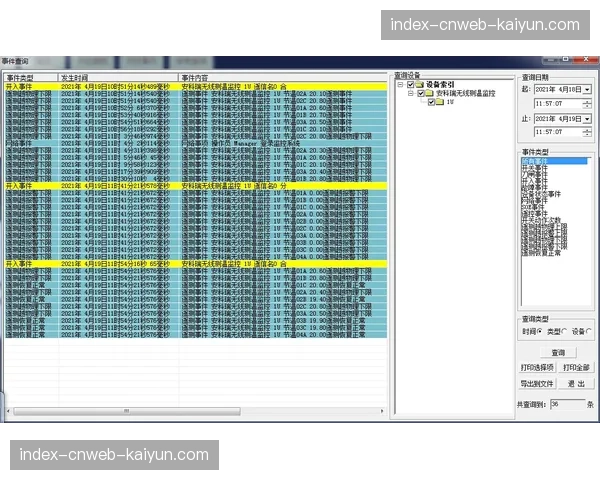This screenshot has height=480, width=600.
Task: Click the 打印全部 button
Action: click(x=577, y=368)
